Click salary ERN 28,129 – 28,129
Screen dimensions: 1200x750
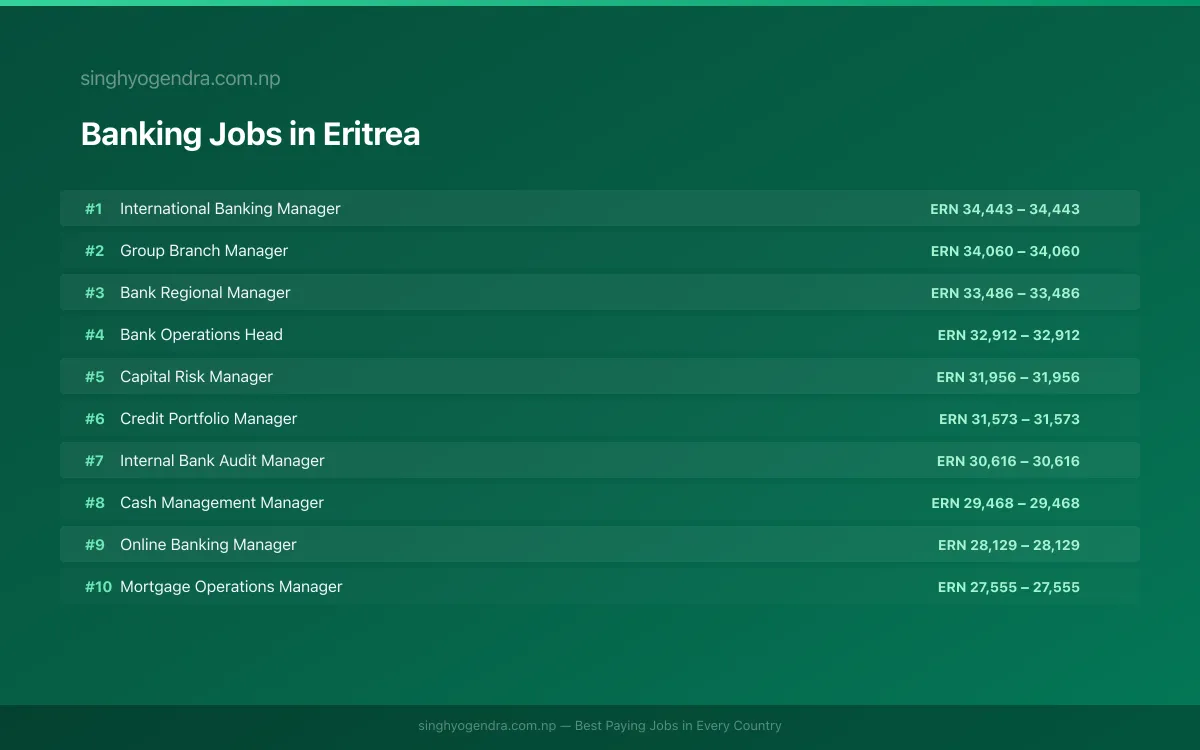click(x=1009, y=545)
